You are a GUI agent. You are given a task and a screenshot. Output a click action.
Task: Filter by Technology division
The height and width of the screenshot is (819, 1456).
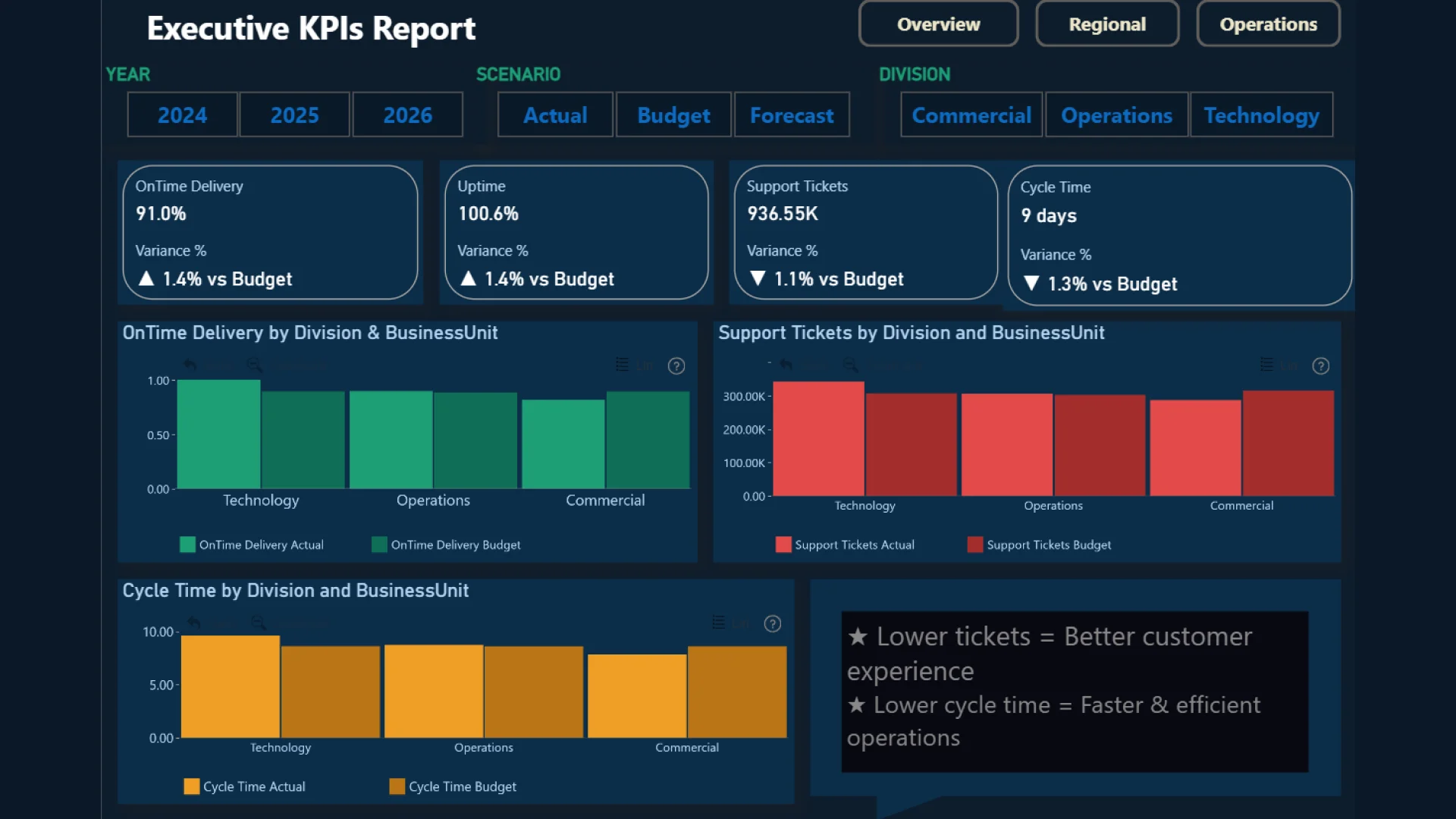[1261, 115]
